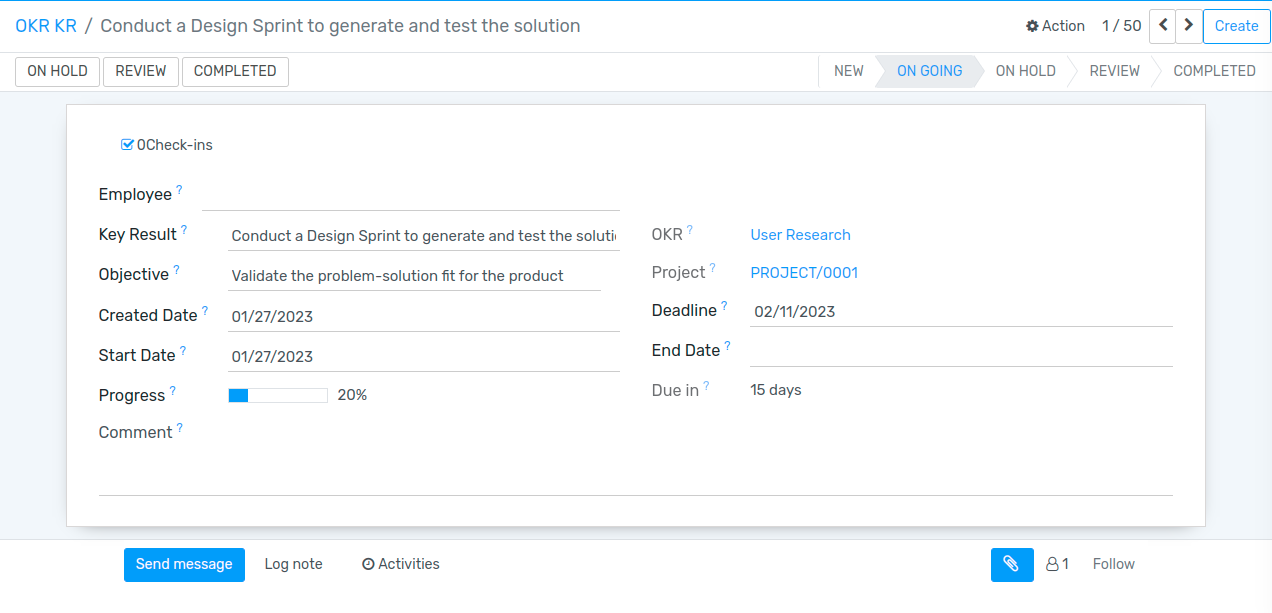Switch status to REVIEW in status bar
Image resolution: width=1272 pixels, height=613 pixels.
click(x=1114, y=71)
